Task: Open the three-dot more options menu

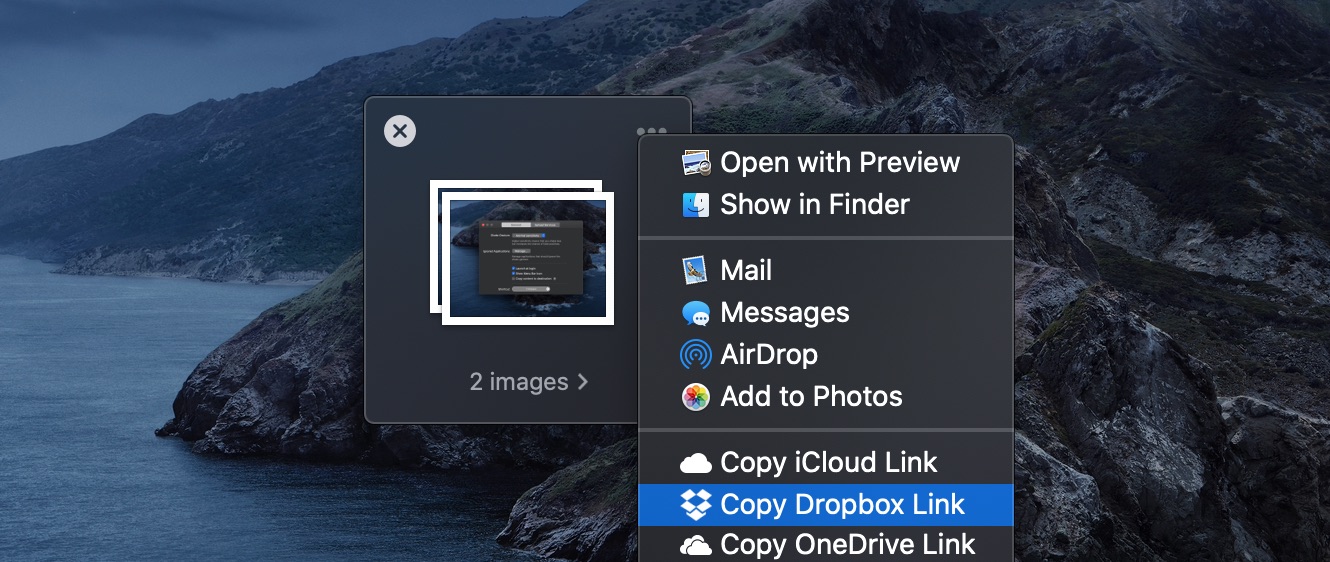Action: click(651, 131)
